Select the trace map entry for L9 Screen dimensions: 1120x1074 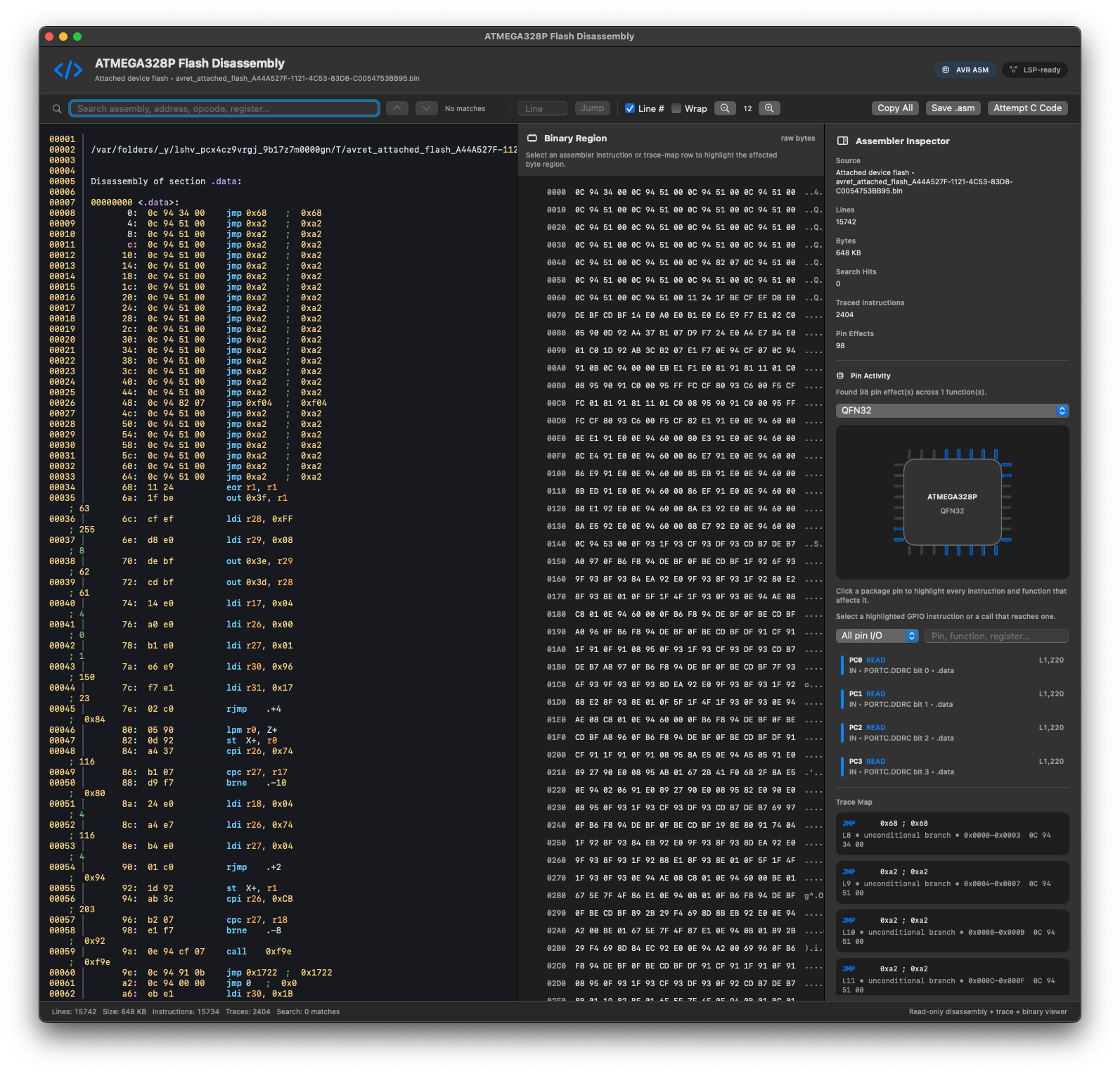[952, 883]
